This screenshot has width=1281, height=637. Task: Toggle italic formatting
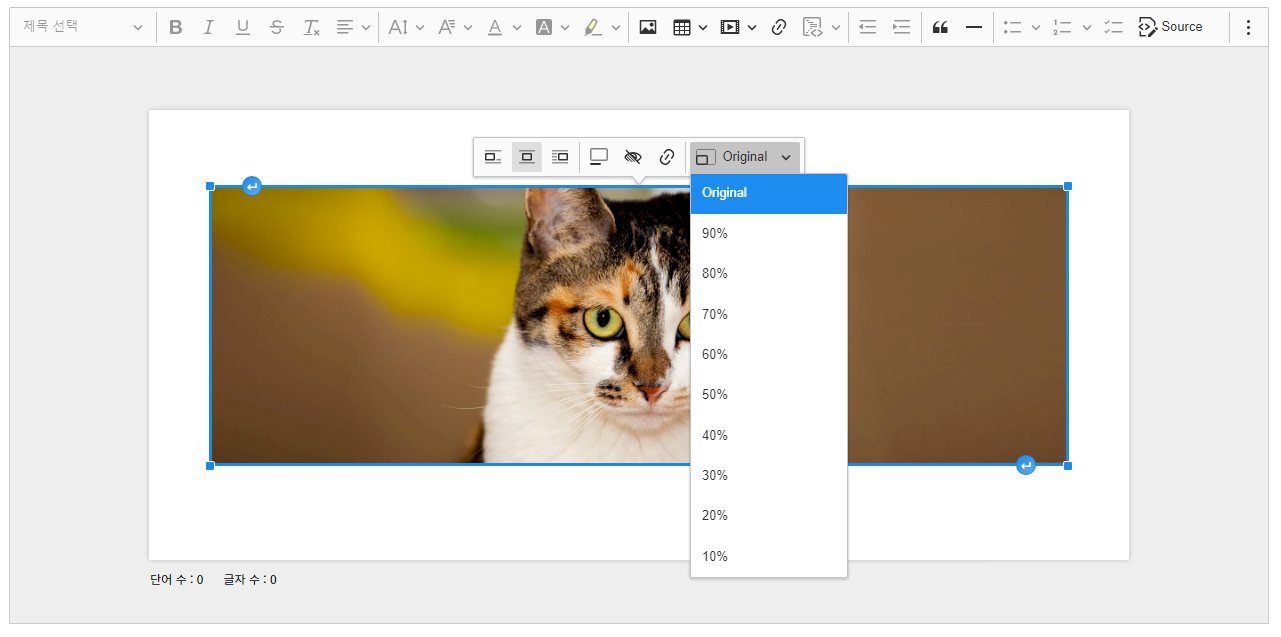209,27
